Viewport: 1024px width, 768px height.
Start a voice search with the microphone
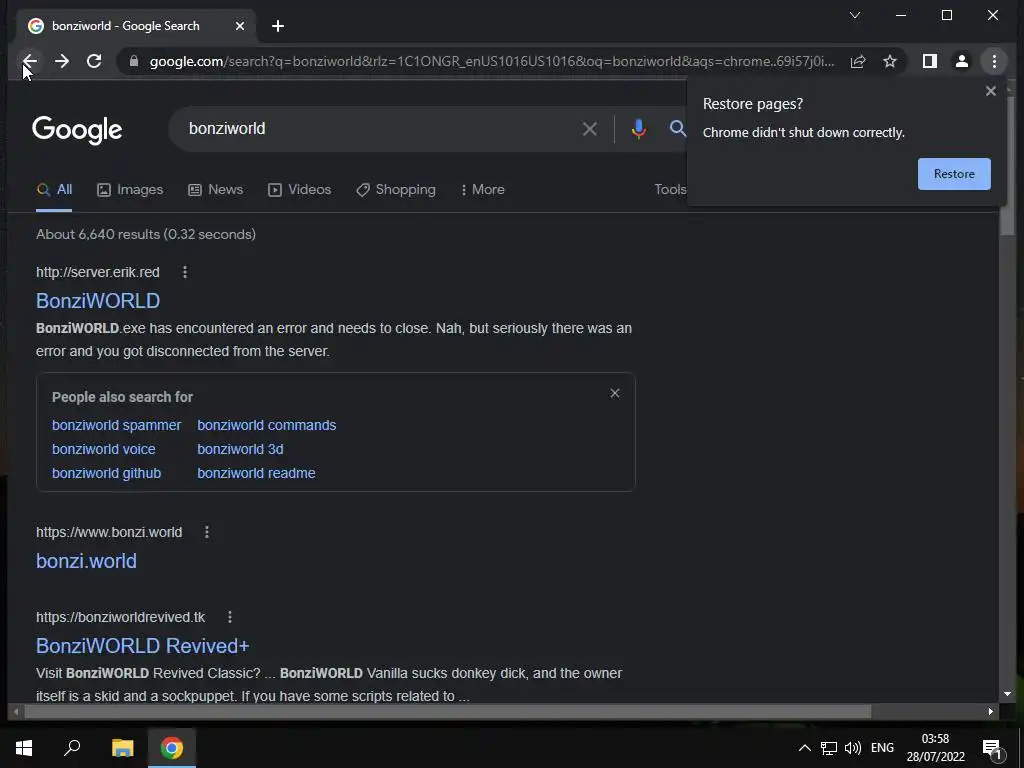[x=638, y=129]
